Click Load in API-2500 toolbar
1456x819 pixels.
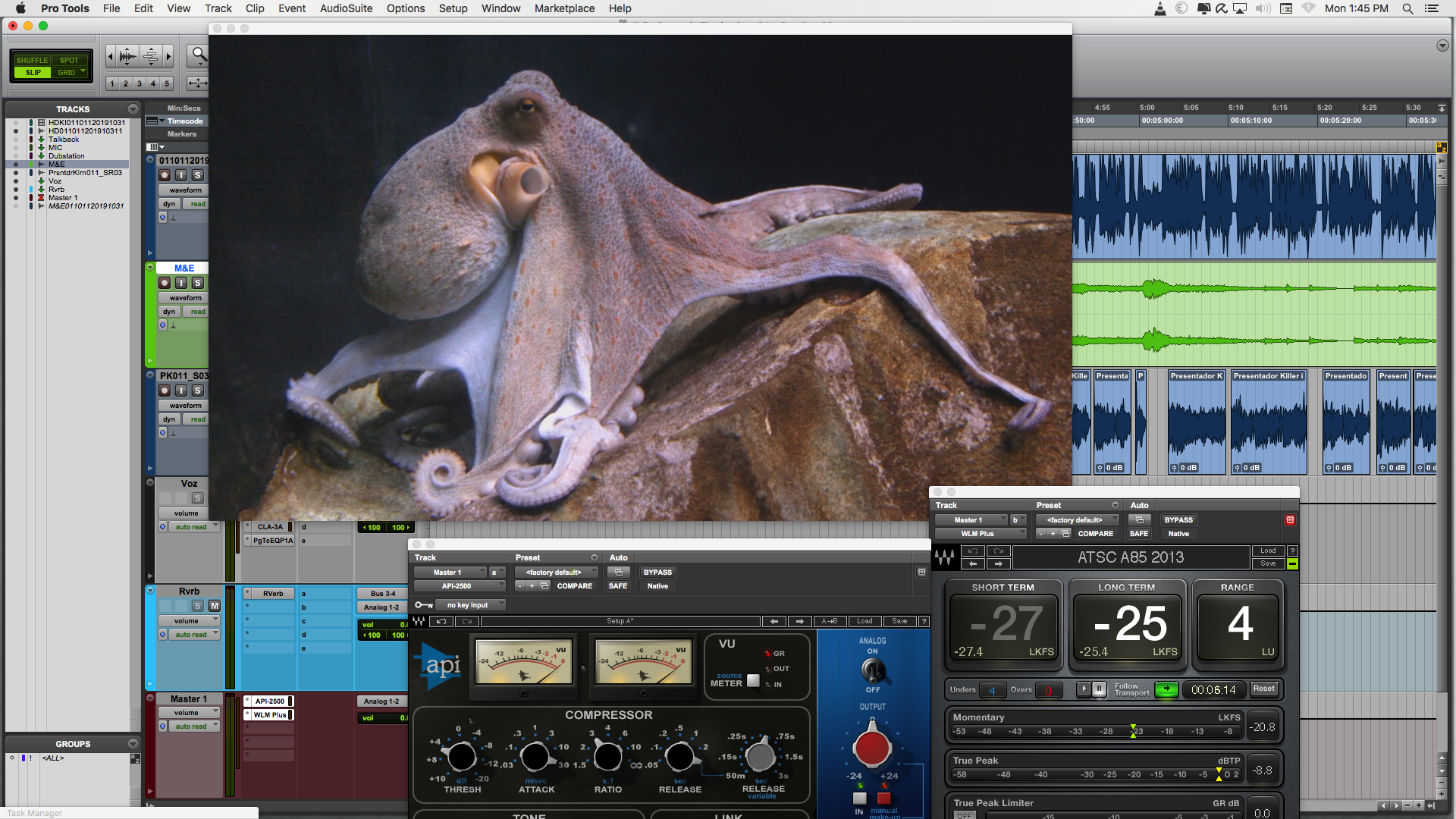click(864, 621)
